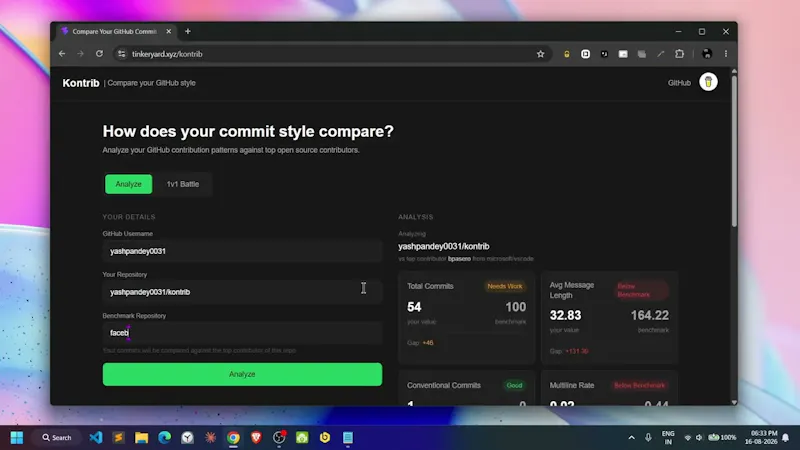The height and width of the screenshot is (450, 800).
Task: Show hidden tray icons chevron
Action: pyautogui.click(x=632, y=437)
